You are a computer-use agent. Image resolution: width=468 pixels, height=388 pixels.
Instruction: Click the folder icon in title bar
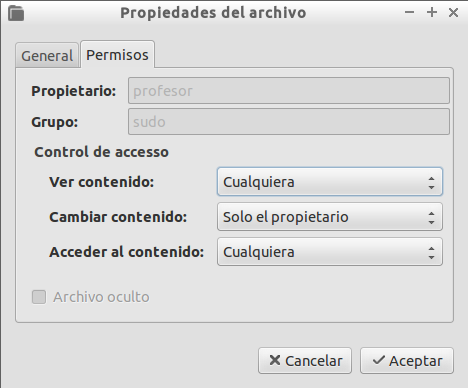[16, 13]
